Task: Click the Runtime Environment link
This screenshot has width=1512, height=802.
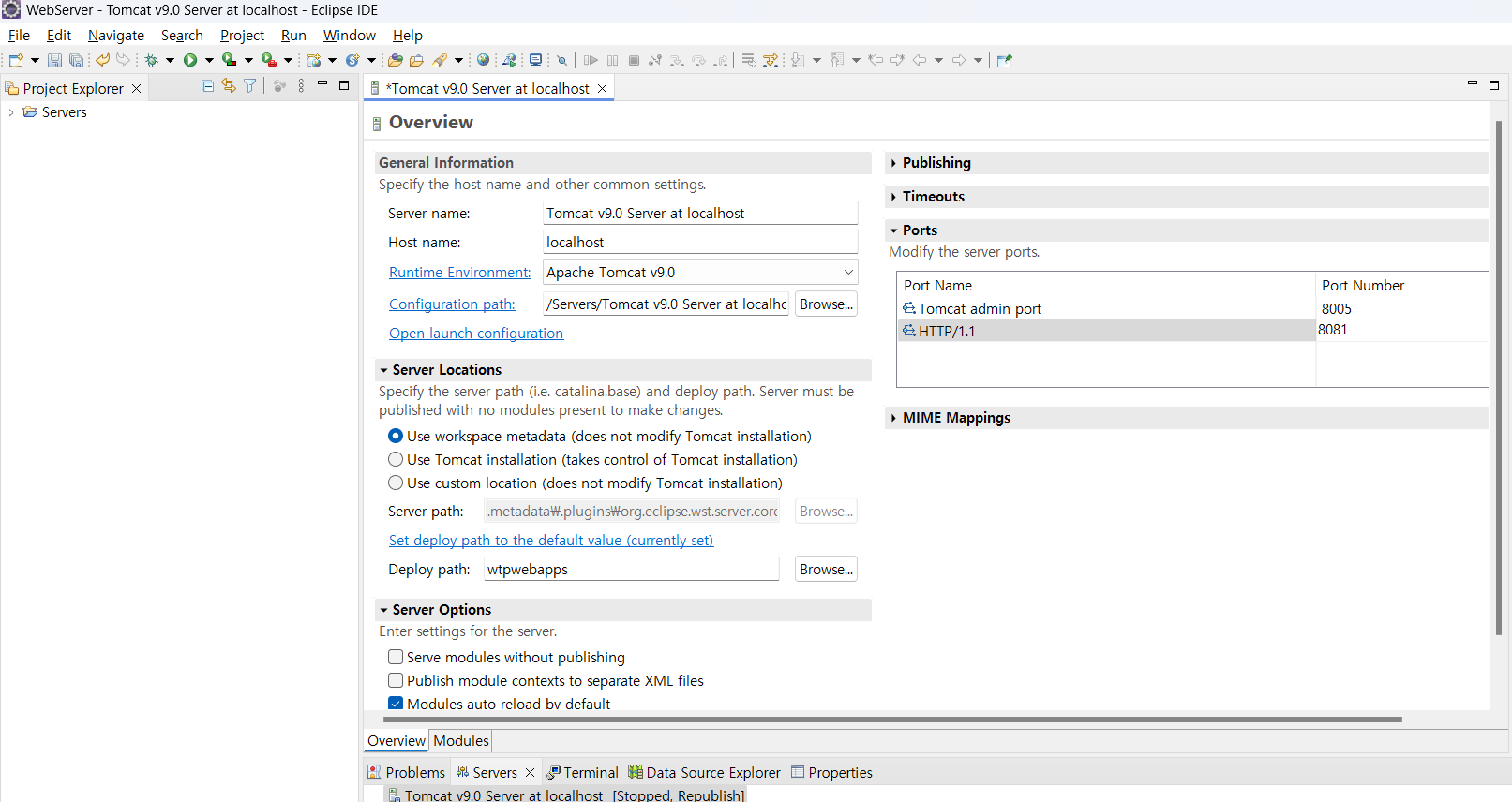Action: click(x=459, y=272)
